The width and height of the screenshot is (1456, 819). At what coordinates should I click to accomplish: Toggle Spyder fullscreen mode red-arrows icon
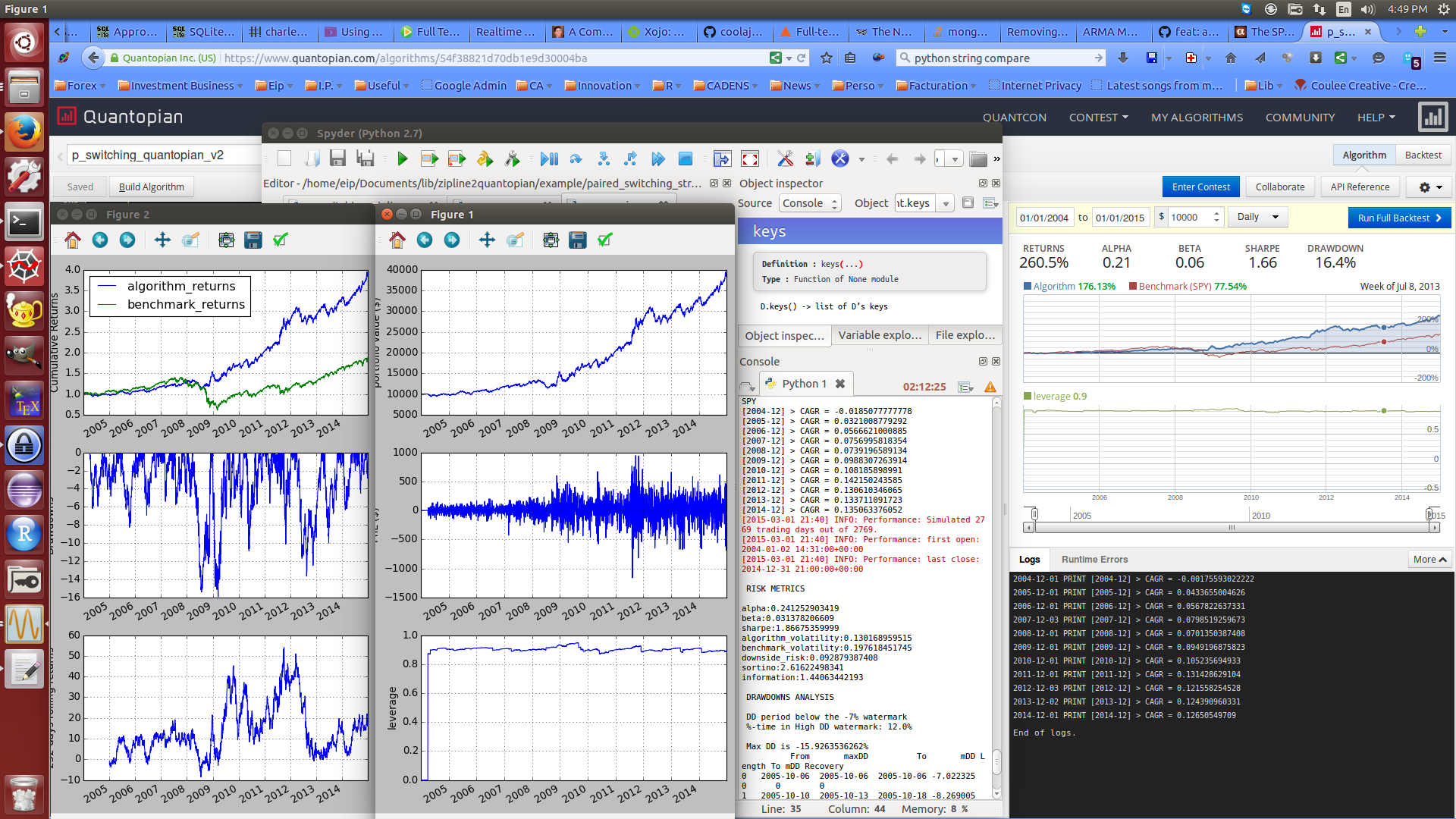[750, 159]
